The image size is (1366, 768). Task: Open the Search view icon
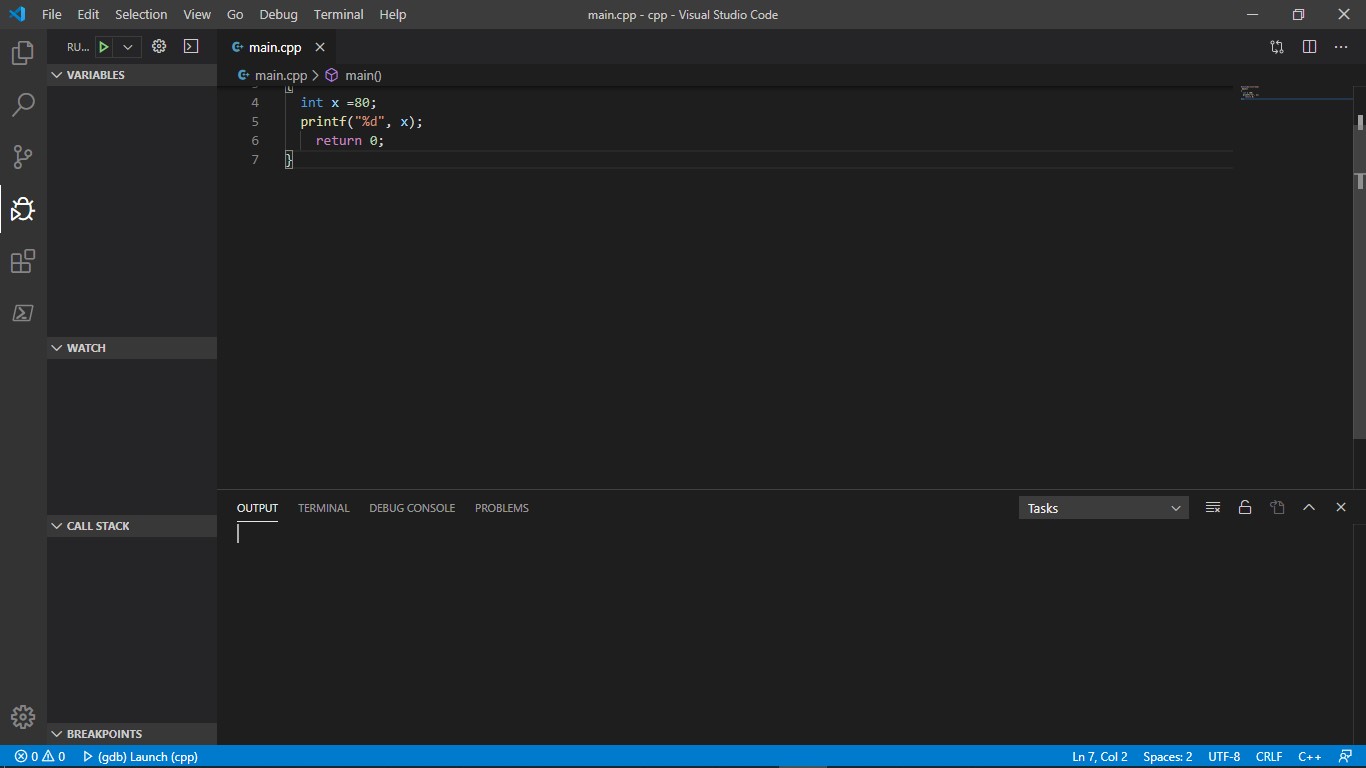(22, 105)
